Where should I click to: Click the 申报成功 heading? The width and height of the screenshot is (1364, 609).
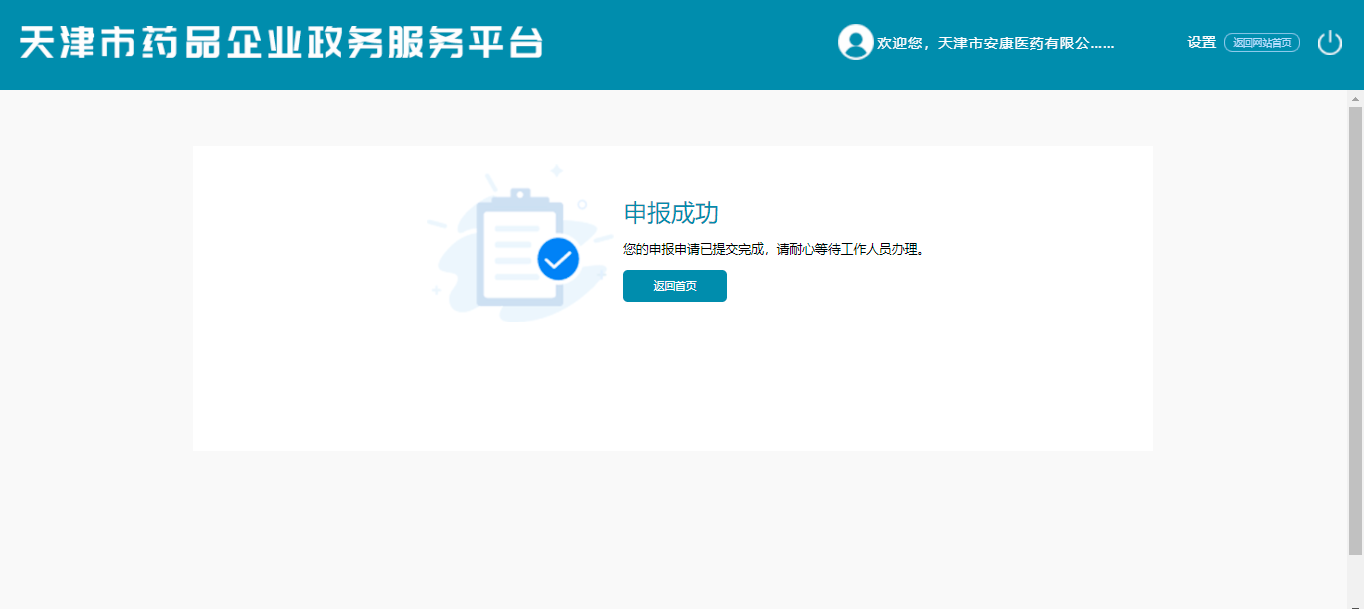[671, 213]
